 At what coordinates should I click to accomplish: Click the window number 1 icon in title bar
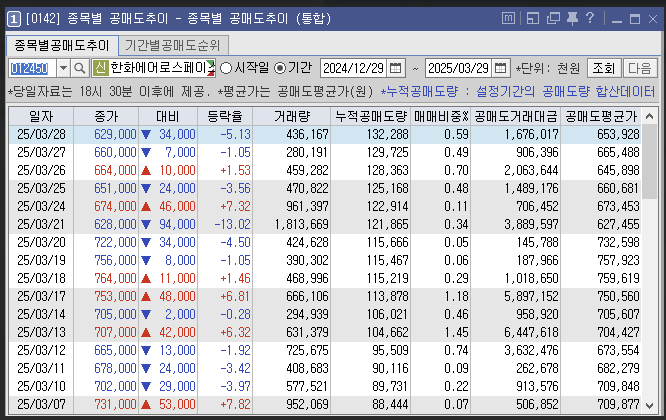point(14,19)
